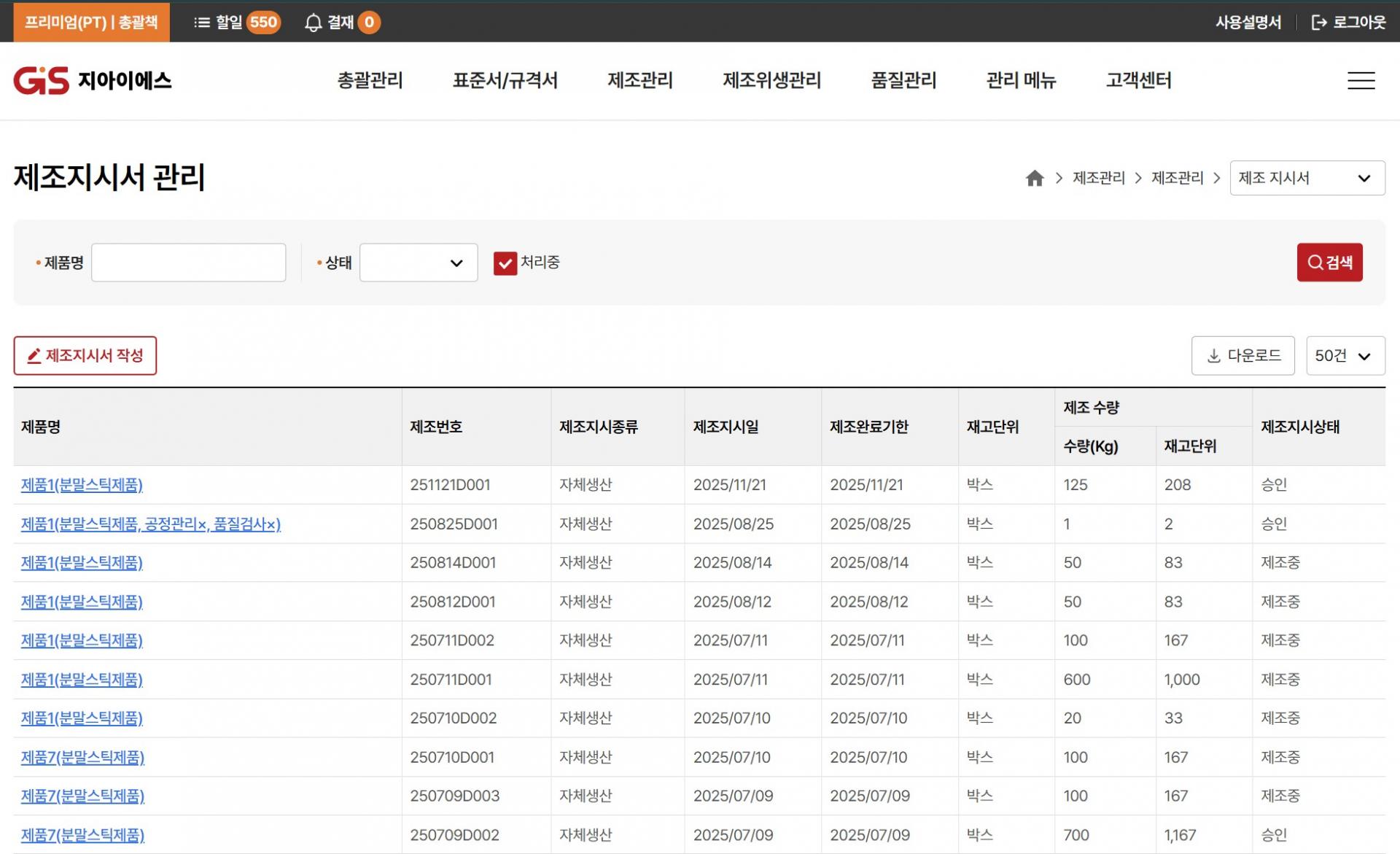Open 제품7(분말스틱제품) link for 250710D001
The image size is (1400, 854).
(x=82, y=757)
